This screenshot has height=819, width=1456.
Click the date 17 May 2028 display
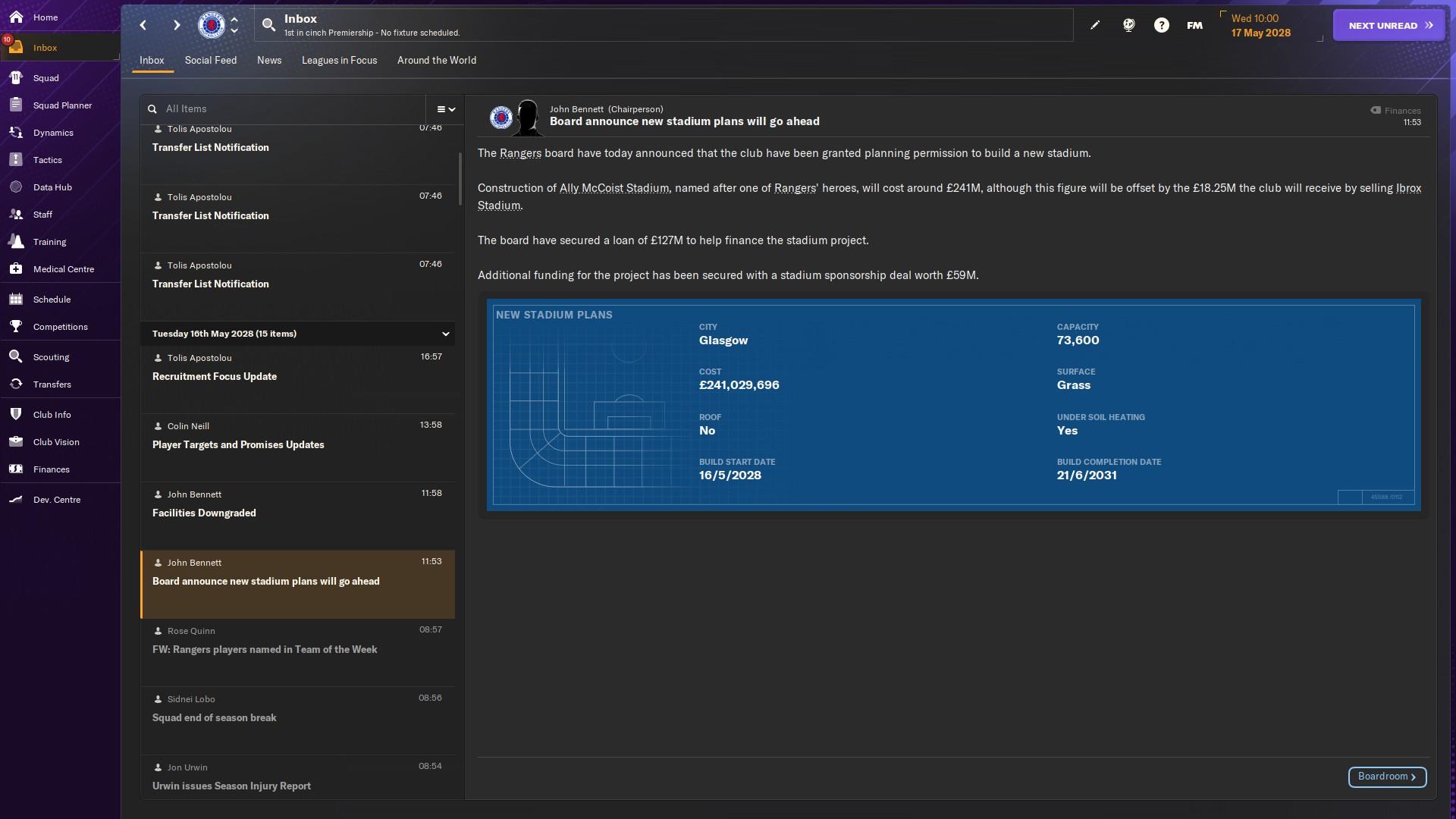pyautogui.click(x=1260, y=33)
